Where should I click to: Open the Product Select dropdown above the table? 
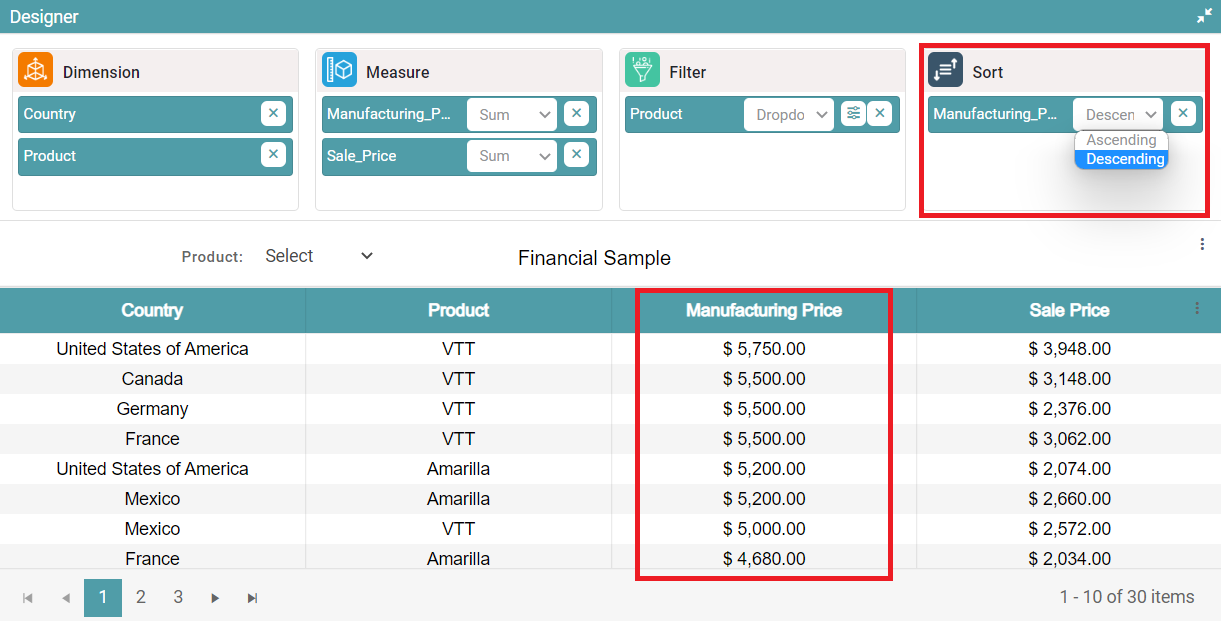318,257
